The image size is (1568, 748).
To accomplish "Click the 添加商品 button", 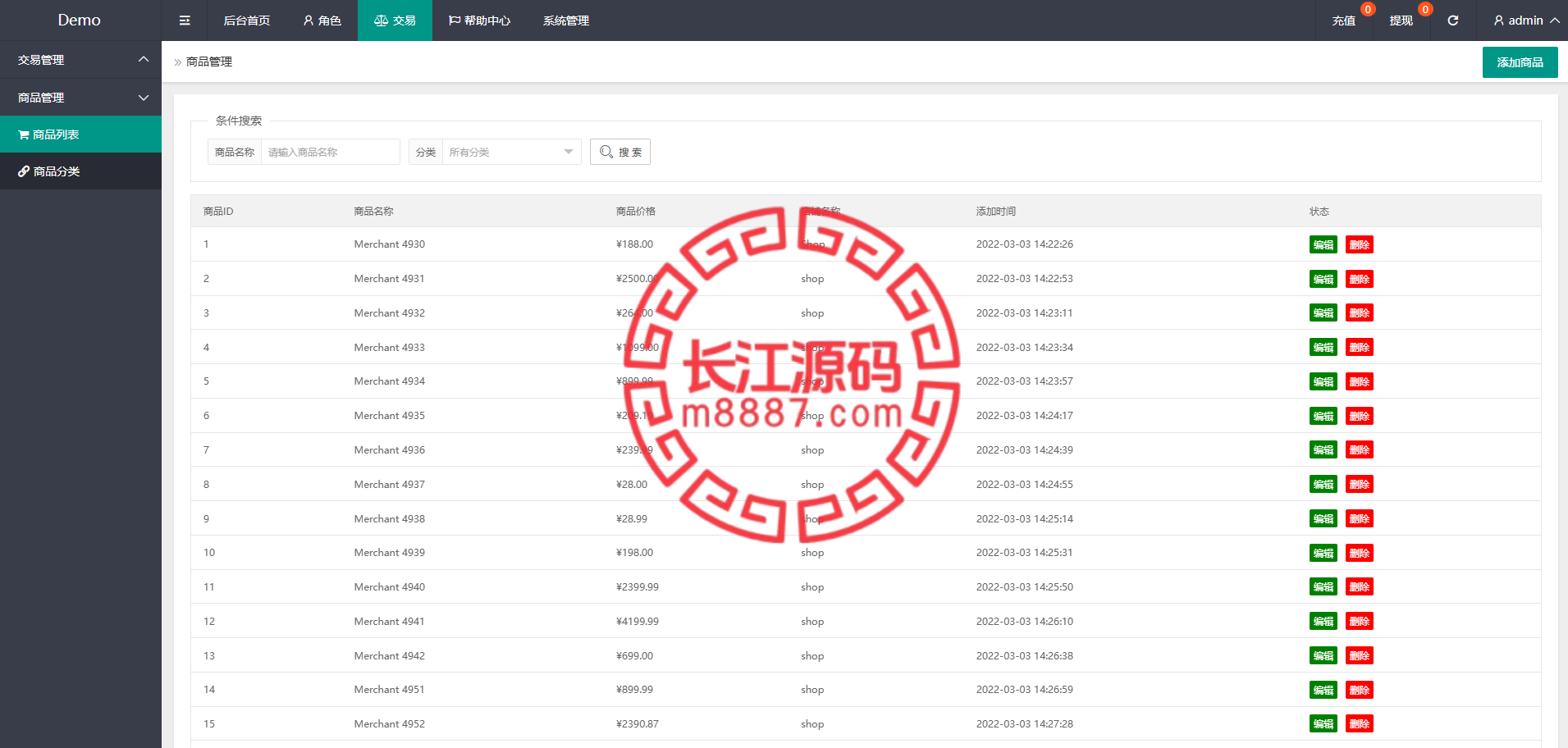I will (1520, 62).
